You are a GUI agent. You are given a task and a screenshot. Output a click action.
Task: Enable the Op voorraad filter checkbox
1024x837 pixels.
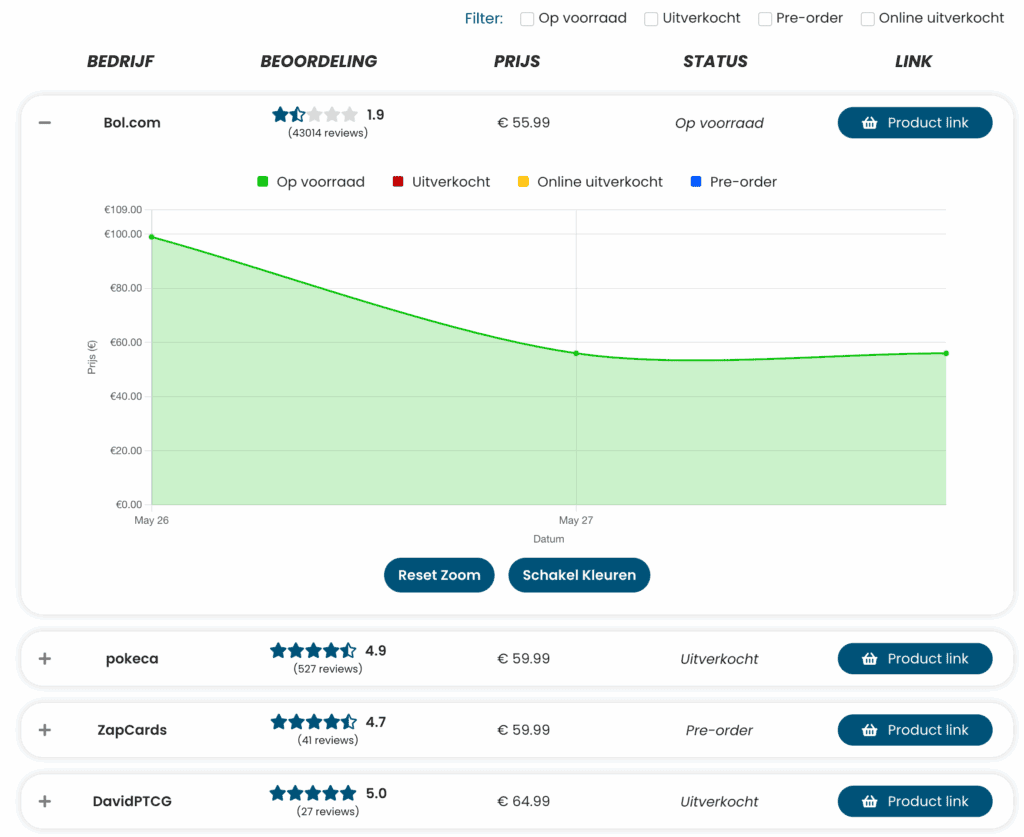(527, 19)
